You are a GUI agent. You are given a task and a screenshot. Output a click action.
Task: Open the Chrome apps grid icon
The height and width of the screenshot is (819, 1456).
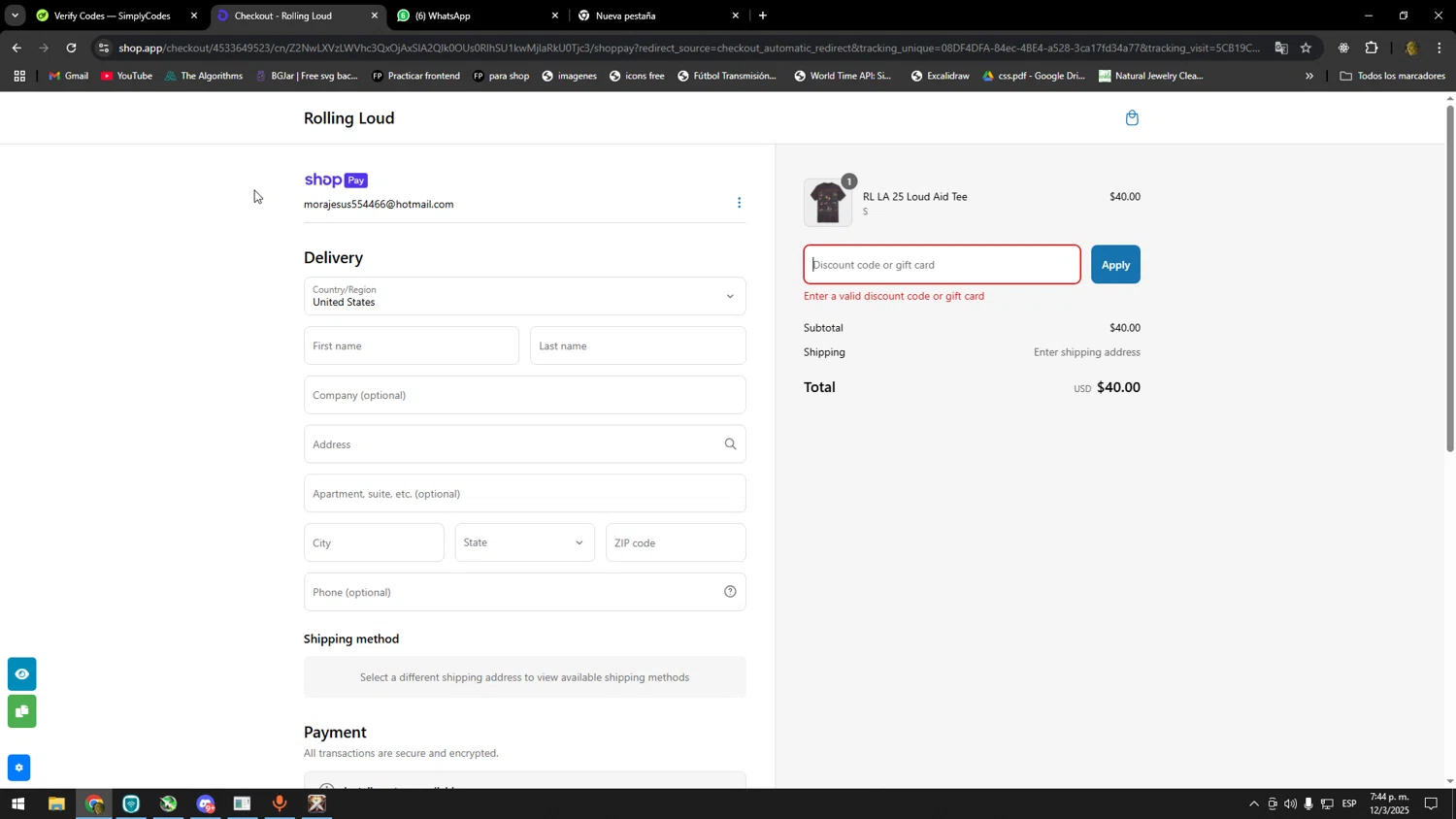point(18,76)
